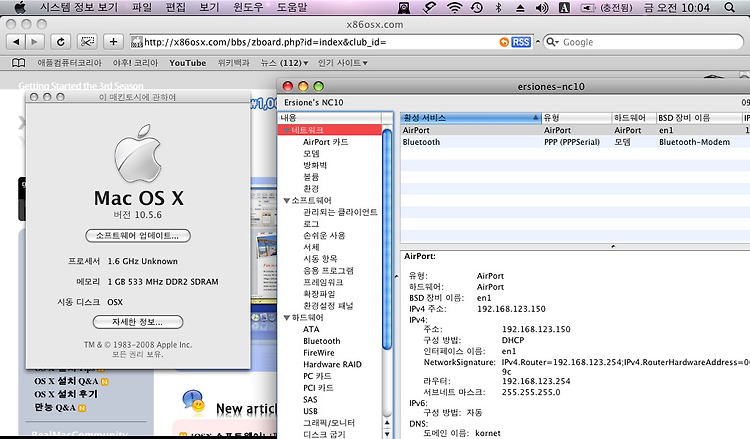Select AirPort 카드 in the sidebar
Viewport: 750px width, 439px height.
325,142
